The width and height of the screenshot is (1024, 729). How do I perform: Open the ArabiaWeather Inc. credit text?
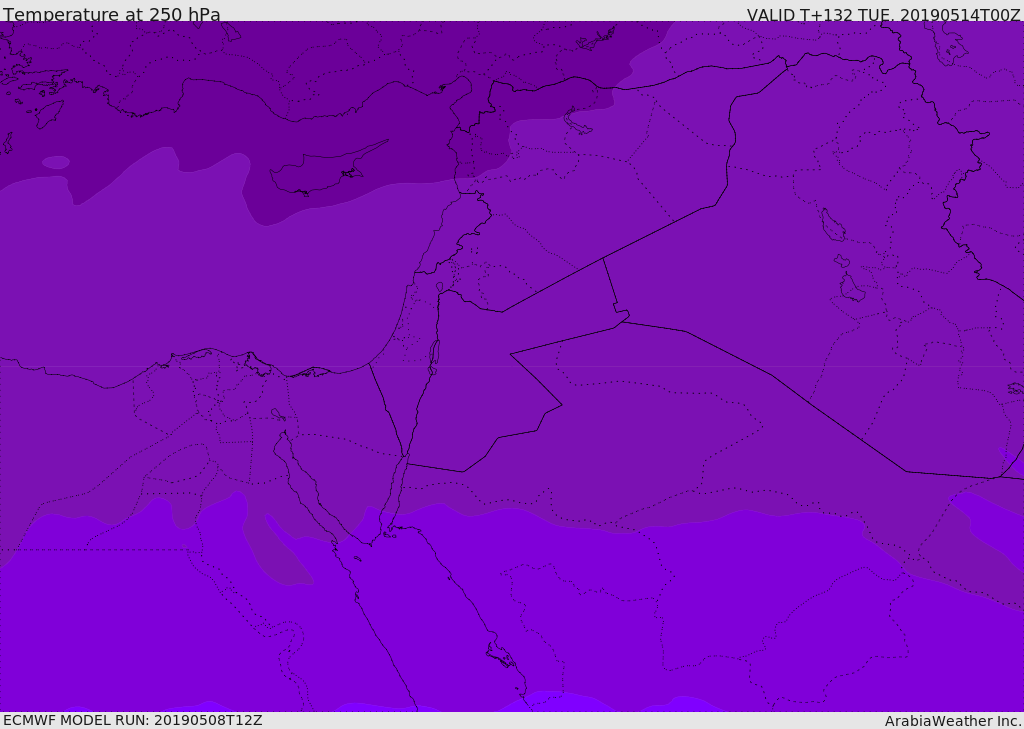coord(953,721)
